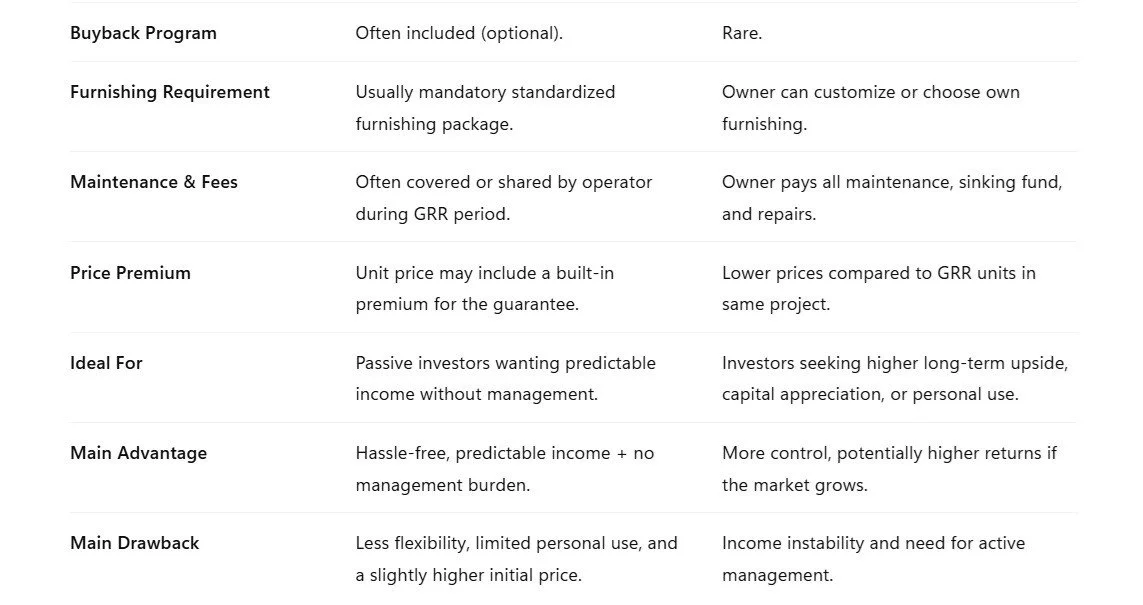
Task: Click the Buyback Program row label
Action: pos(143,33)
